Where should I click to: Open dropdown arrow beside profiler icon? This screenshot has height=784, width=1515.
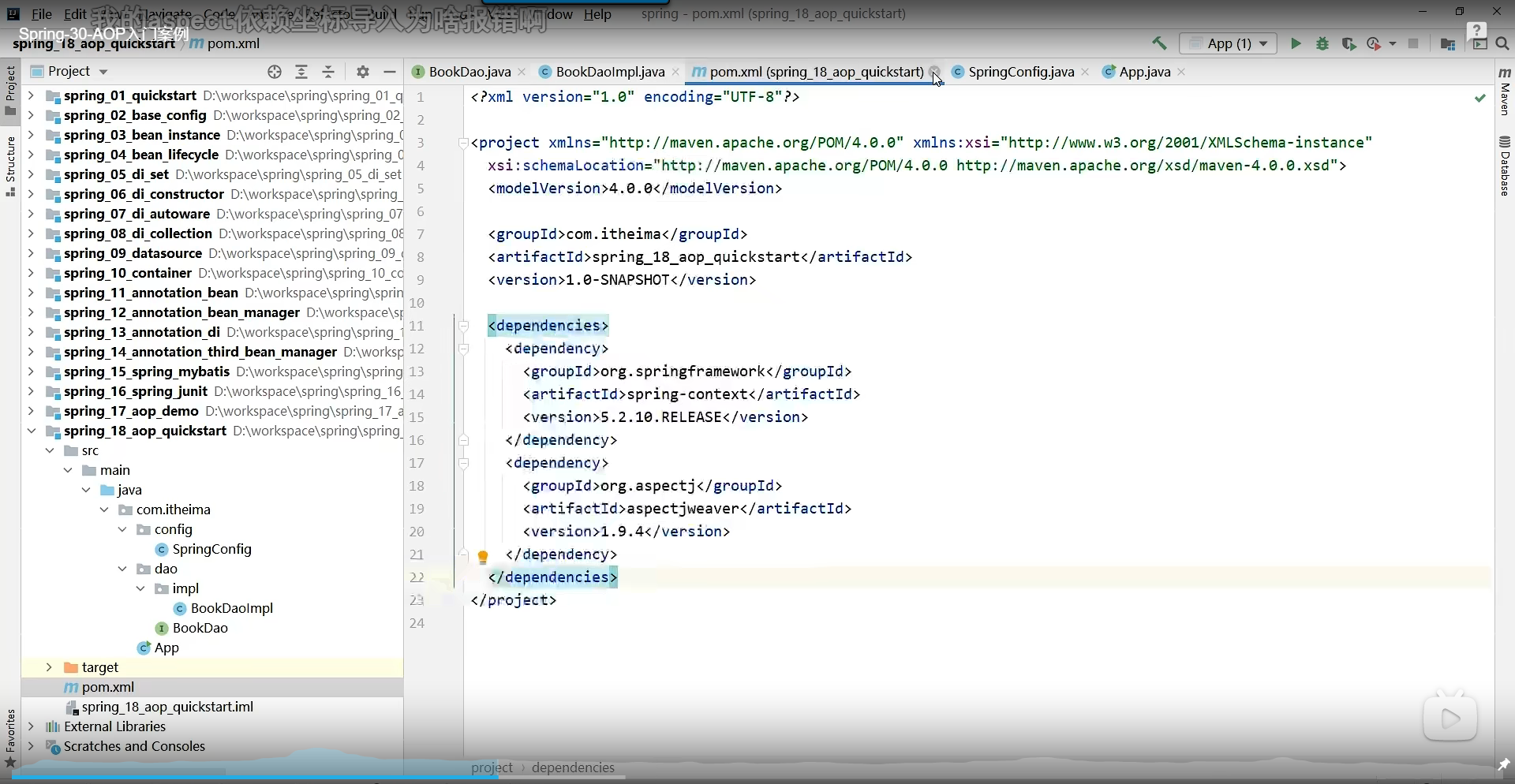point(1392,43)
